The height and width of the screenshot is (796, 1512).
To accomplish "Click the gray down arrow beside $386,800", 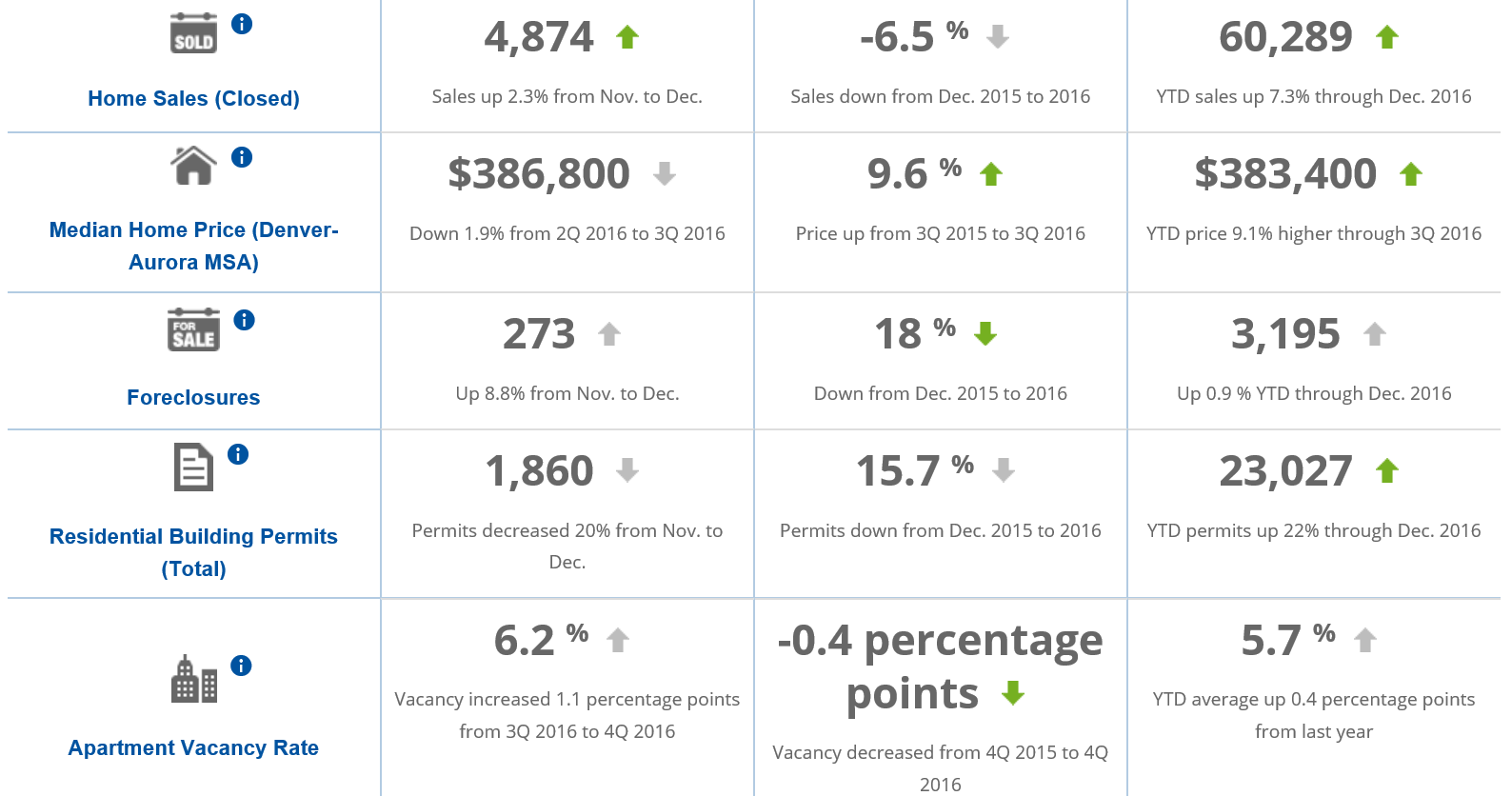I will click(665, 174).
